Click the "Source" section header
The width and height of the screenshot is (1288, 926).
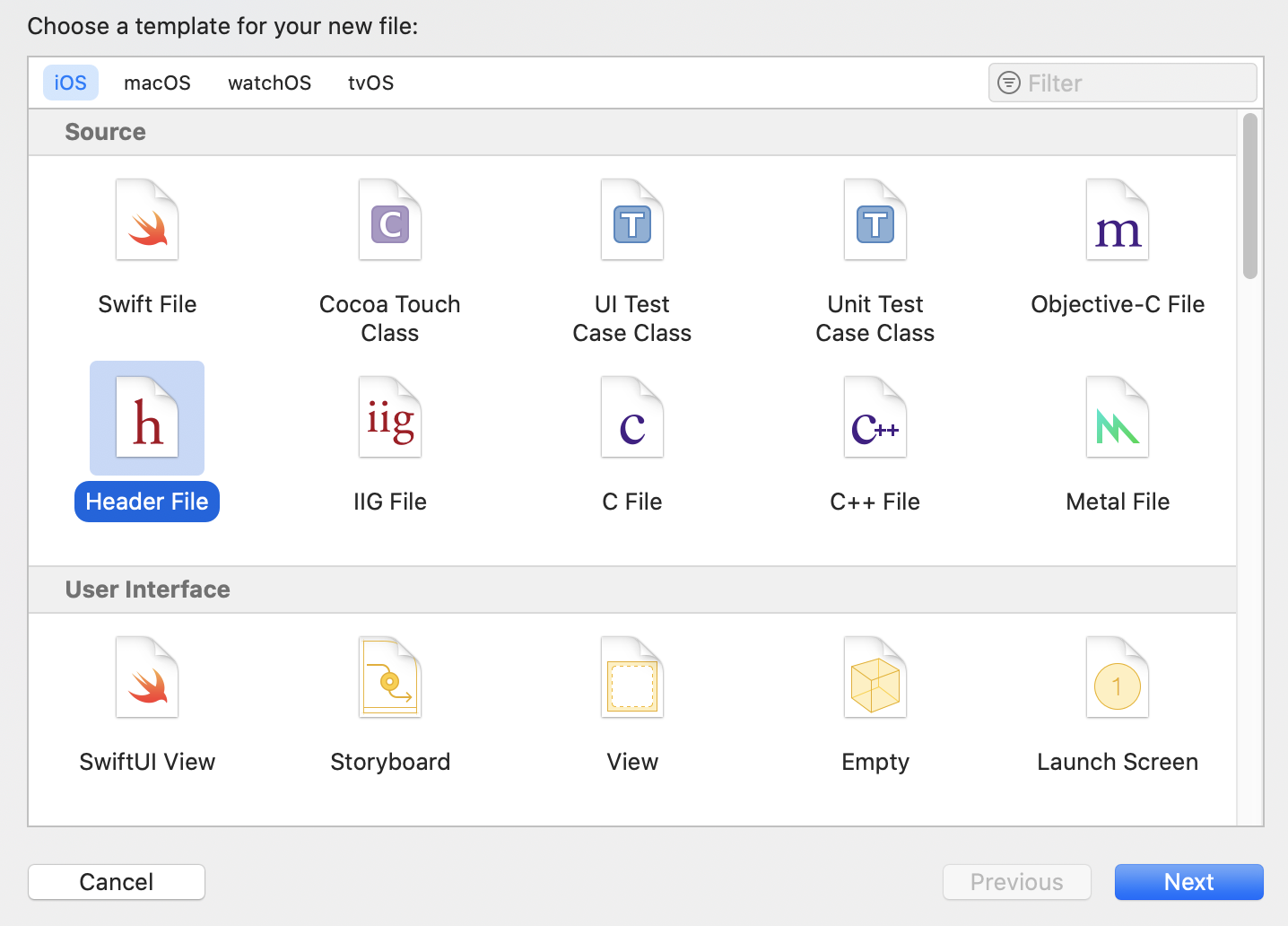point(106,132)
